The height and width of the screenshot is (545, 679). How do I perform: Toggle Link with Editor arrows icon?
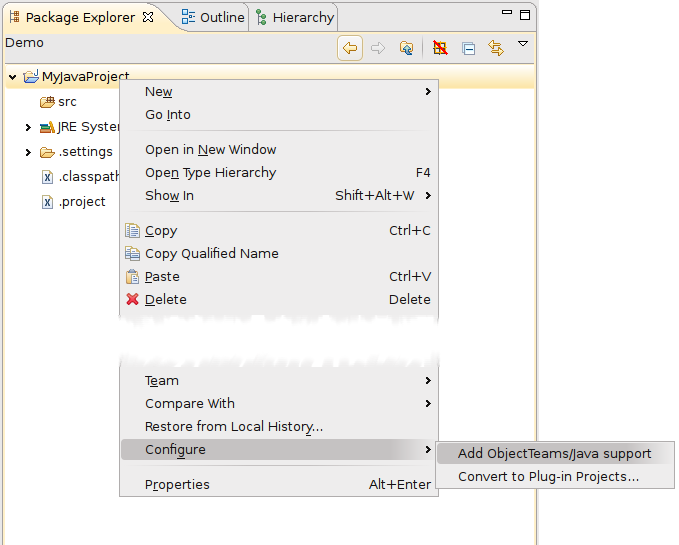tap(495, 48)
